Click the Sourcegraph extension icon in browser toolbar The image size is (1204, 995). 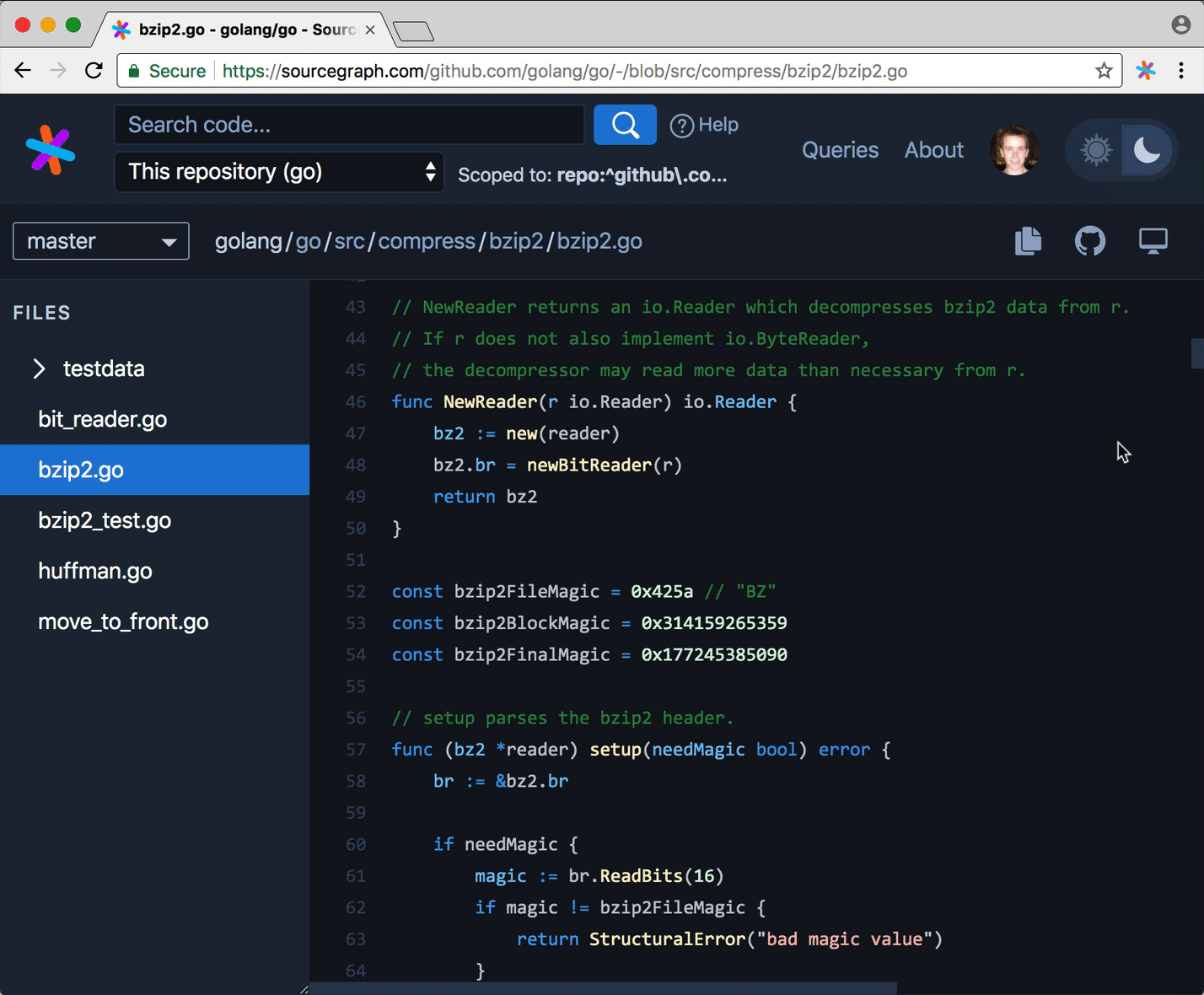point(1146,71)
